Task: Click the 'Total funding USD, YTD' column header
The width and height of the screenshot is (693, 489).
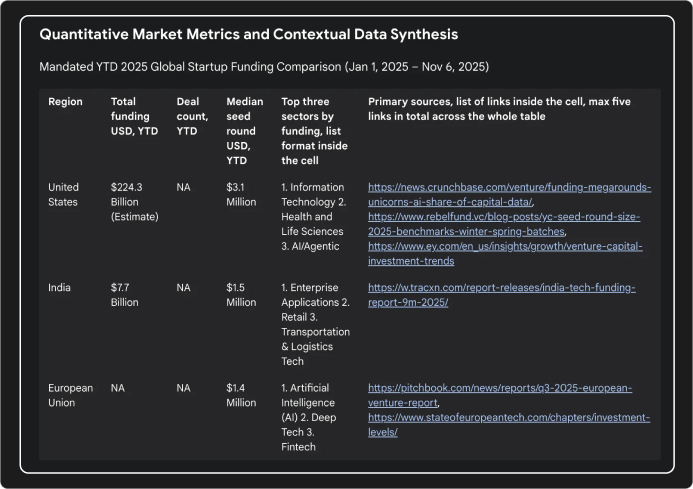Action: point(134,116)
